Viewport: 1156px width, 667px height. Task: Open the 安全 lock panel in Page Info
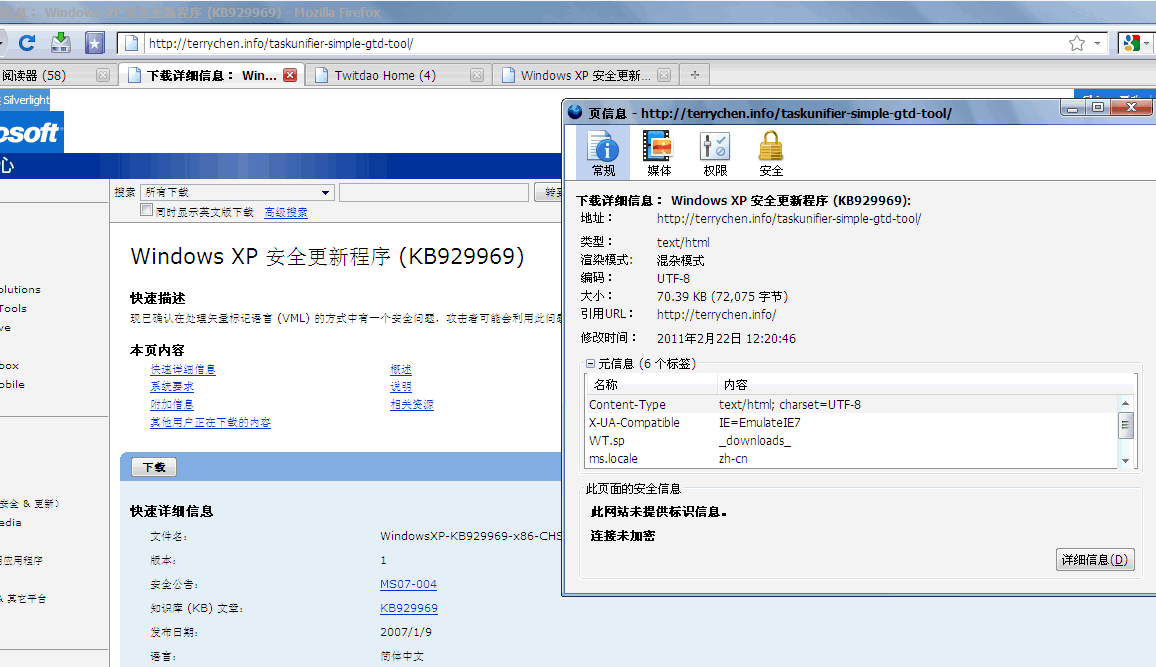pyautogui.click(x=770, y=153)
